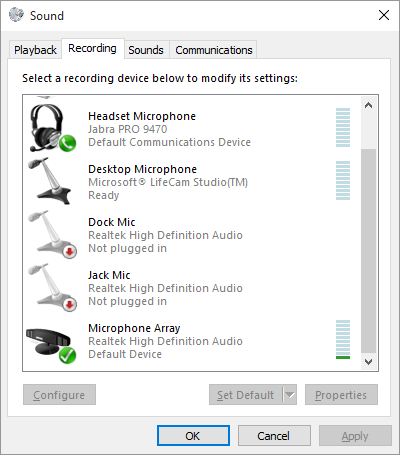
Task: Switch to the Communications tab
Action: pyautogui.click(x=214, y=50)
